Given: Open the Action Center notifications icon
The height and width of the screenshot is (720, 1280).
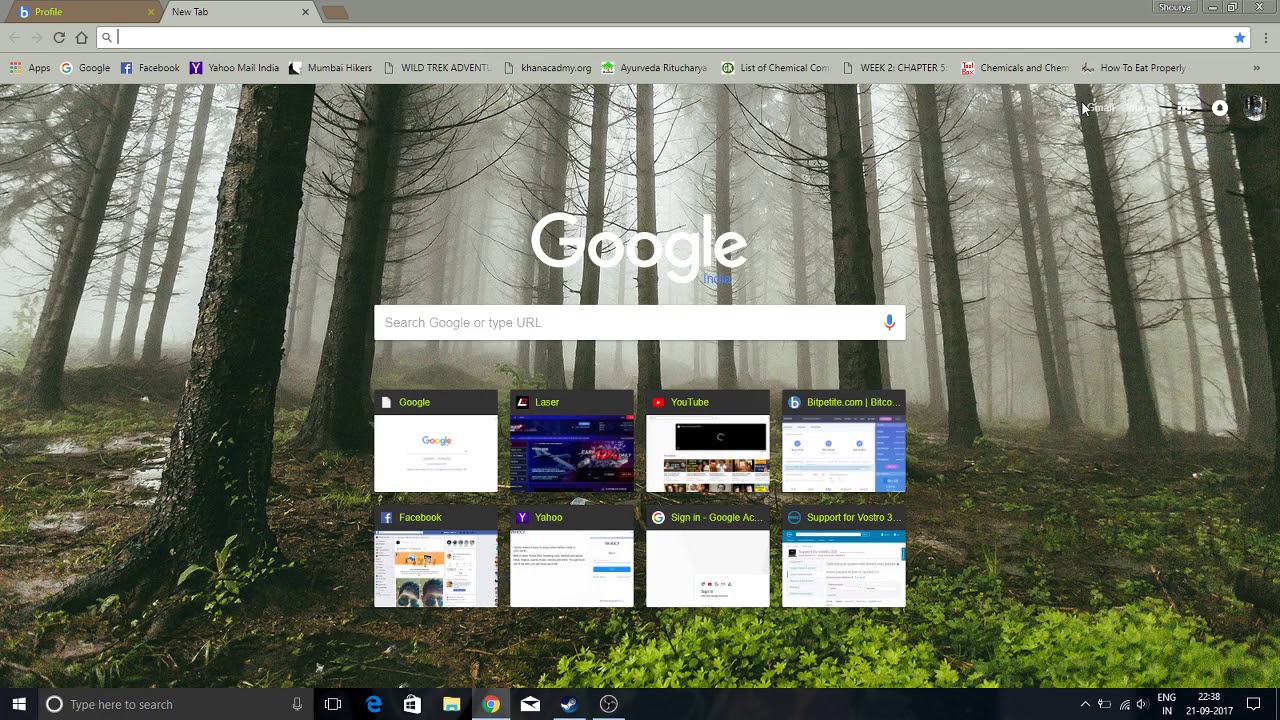Looking at the screenshot, I should (x=1253, y=704).
